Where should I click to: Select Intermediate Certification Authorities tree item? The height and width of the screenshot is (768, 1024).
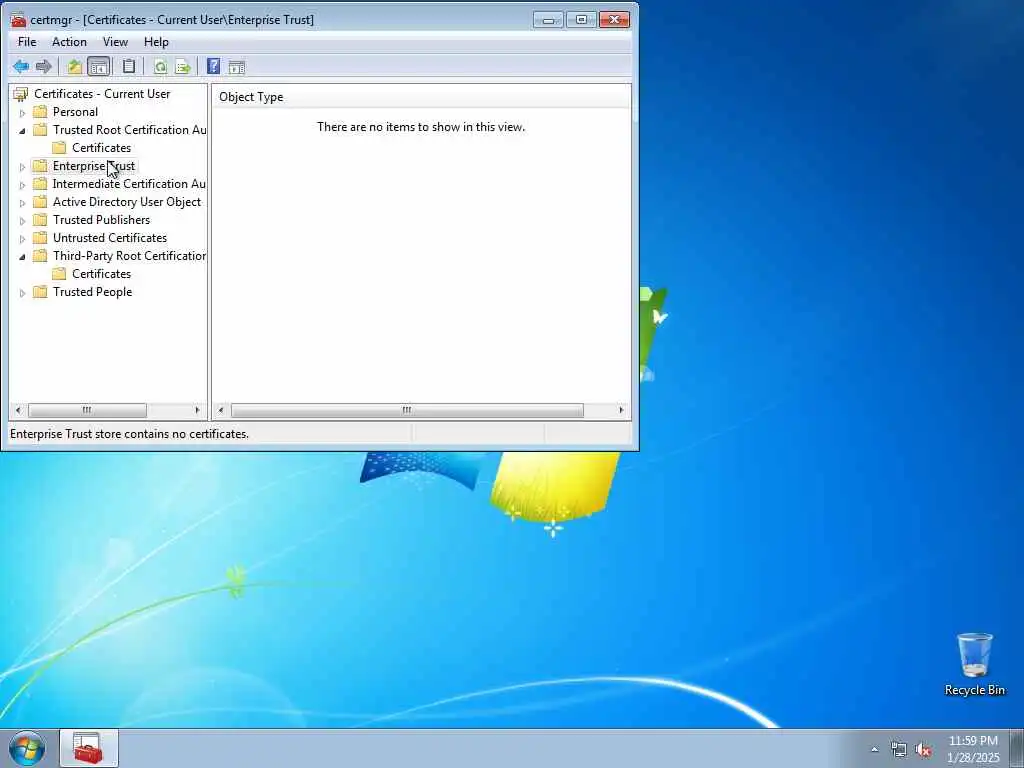[129, 184]
